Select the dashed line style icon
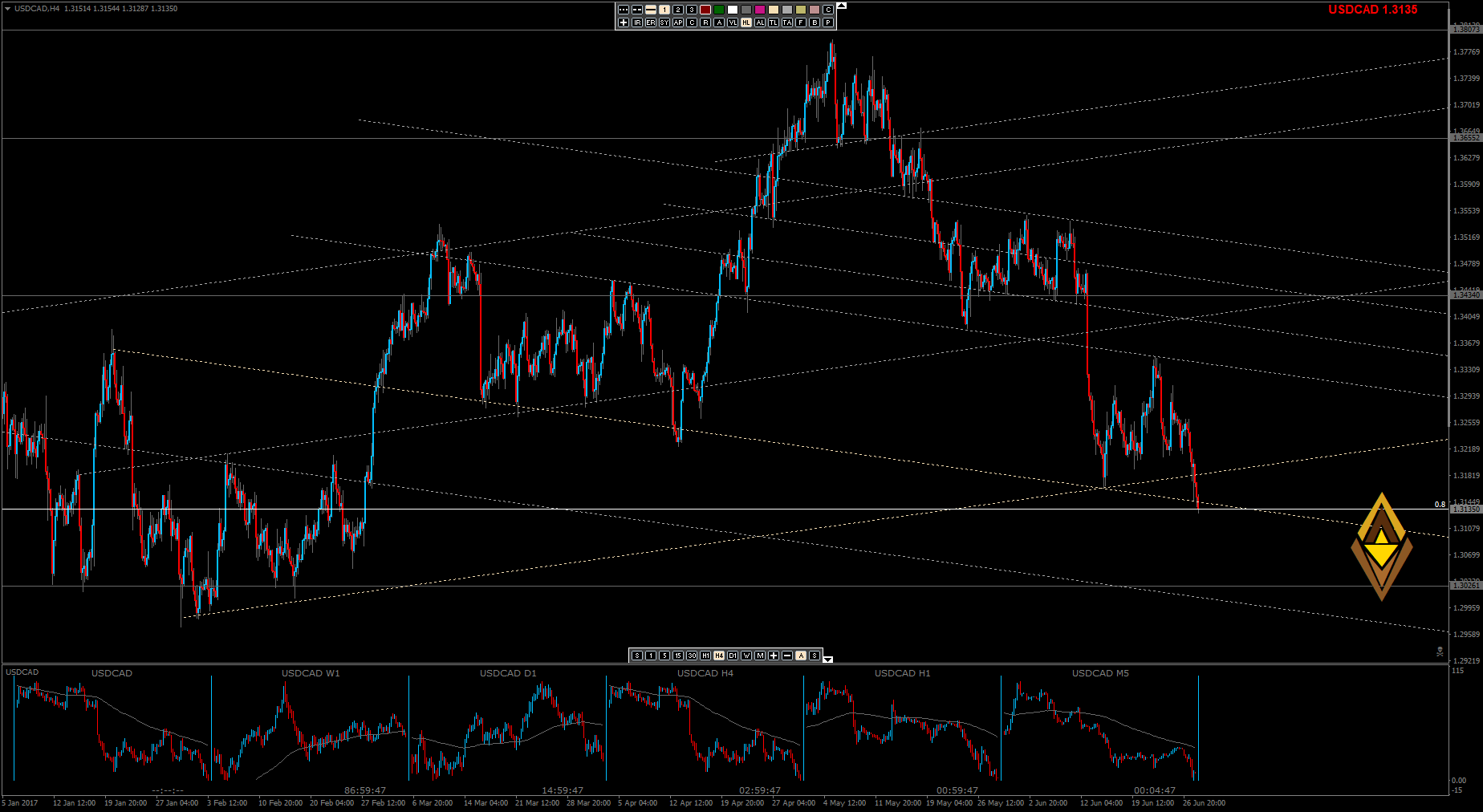The image size is (1483, 812). 637,10
